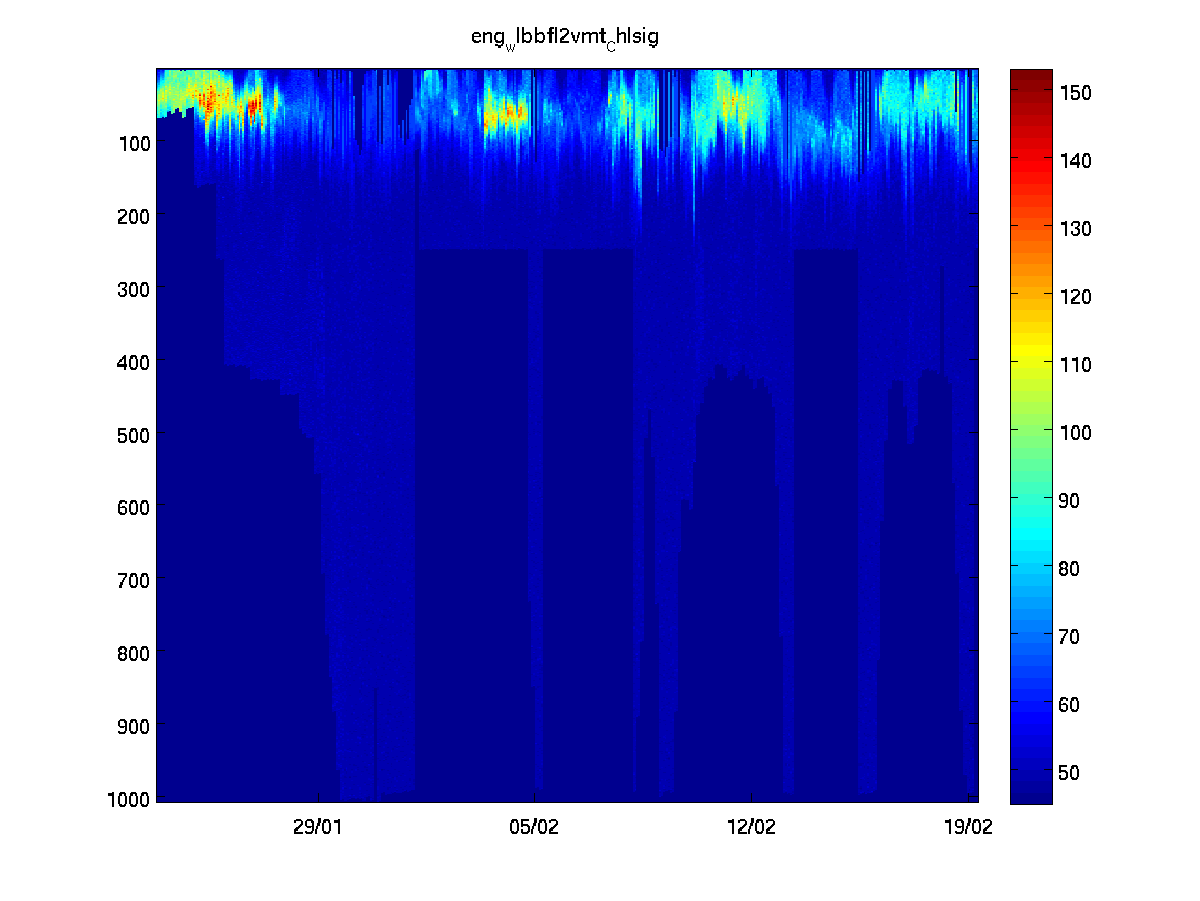1200x901 pixels.
Task: Click the 200 depth axis label
Action: point(135,216)
